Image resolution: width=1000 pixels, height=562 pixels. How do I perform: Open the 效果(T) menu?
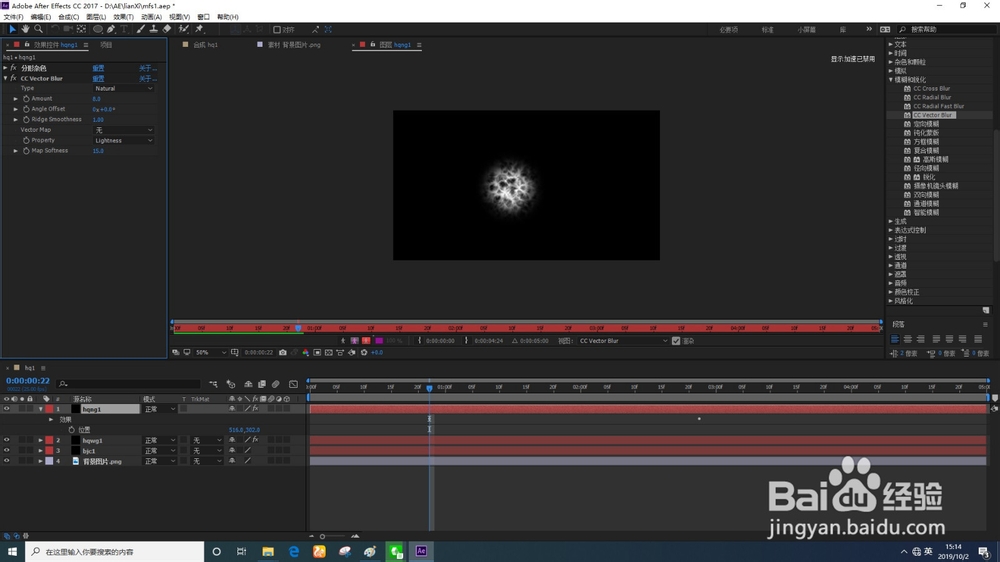coord(124,17)
